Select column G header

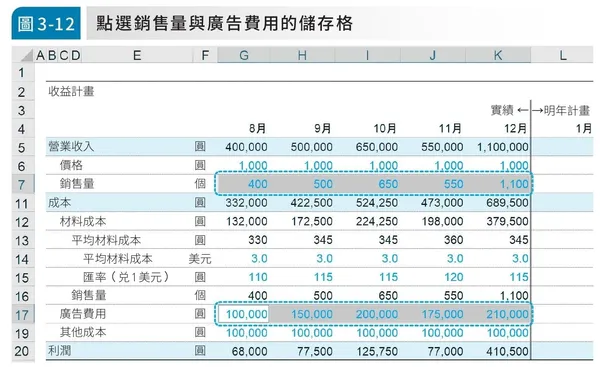(x=244, y=55)
